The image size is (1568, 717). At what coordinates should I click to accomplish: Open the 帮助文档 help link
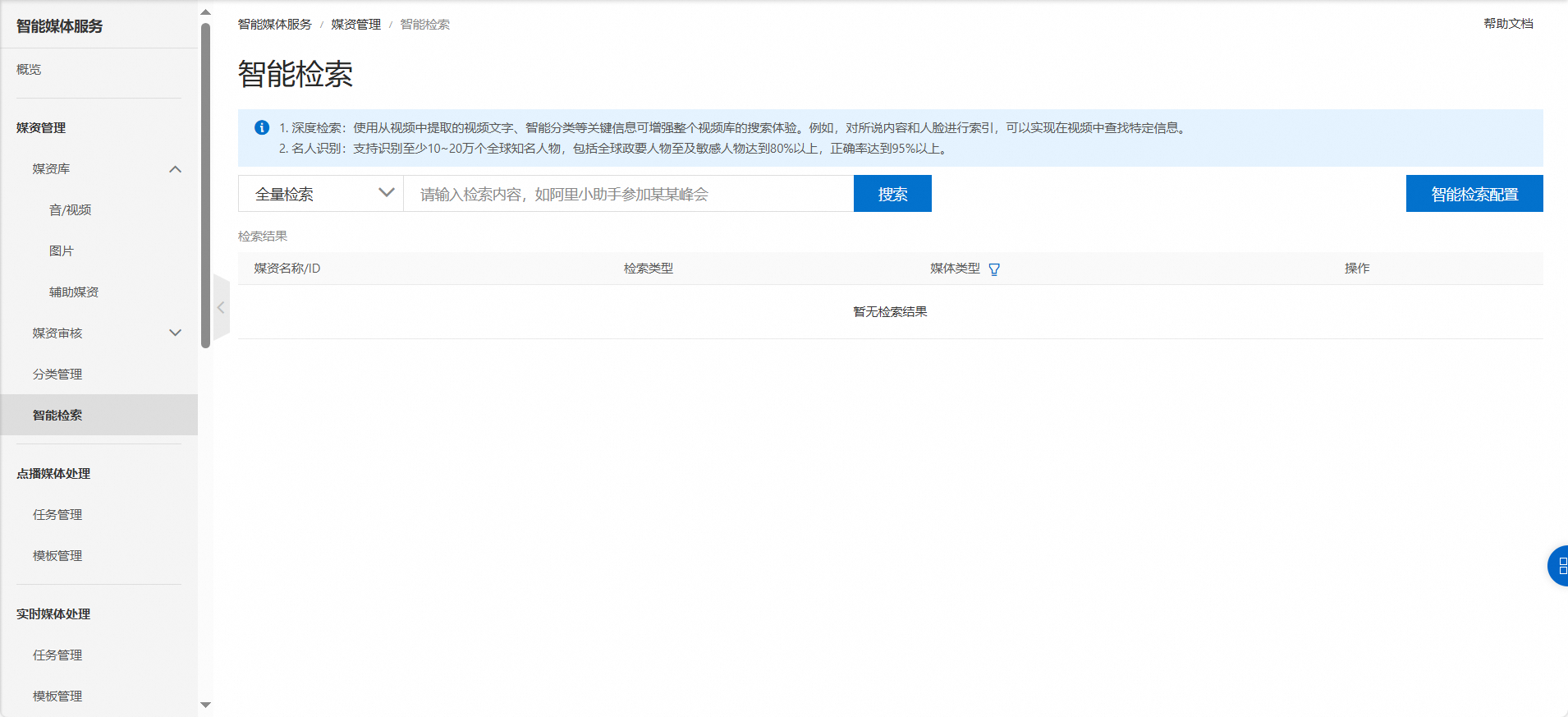(1508, 24)
